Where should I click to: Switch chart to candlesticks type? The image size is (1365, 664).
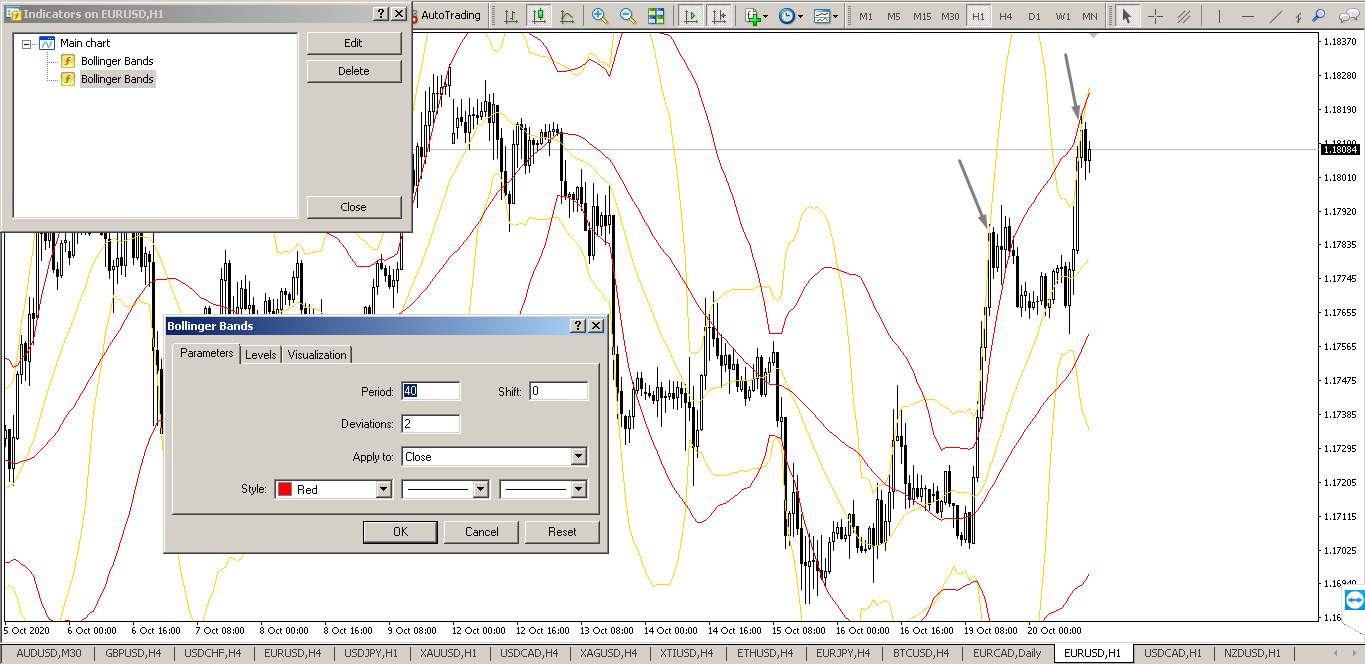tap(539, 15)
